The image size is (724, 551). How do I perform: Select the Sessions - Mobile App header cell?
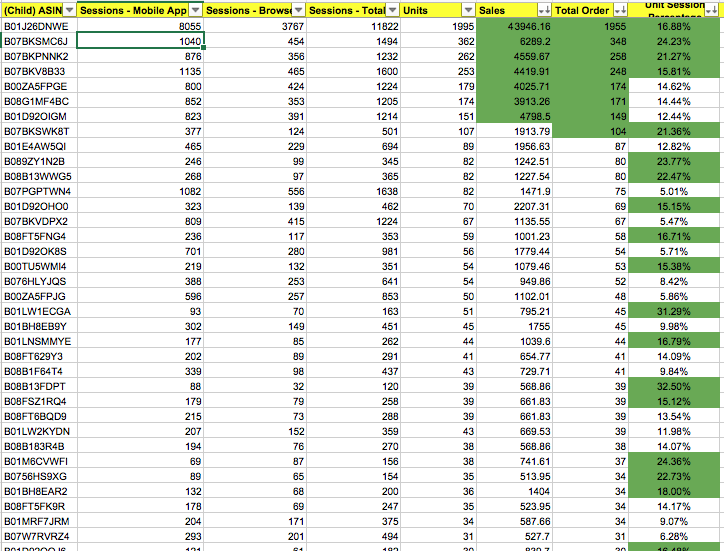[140, 10]
